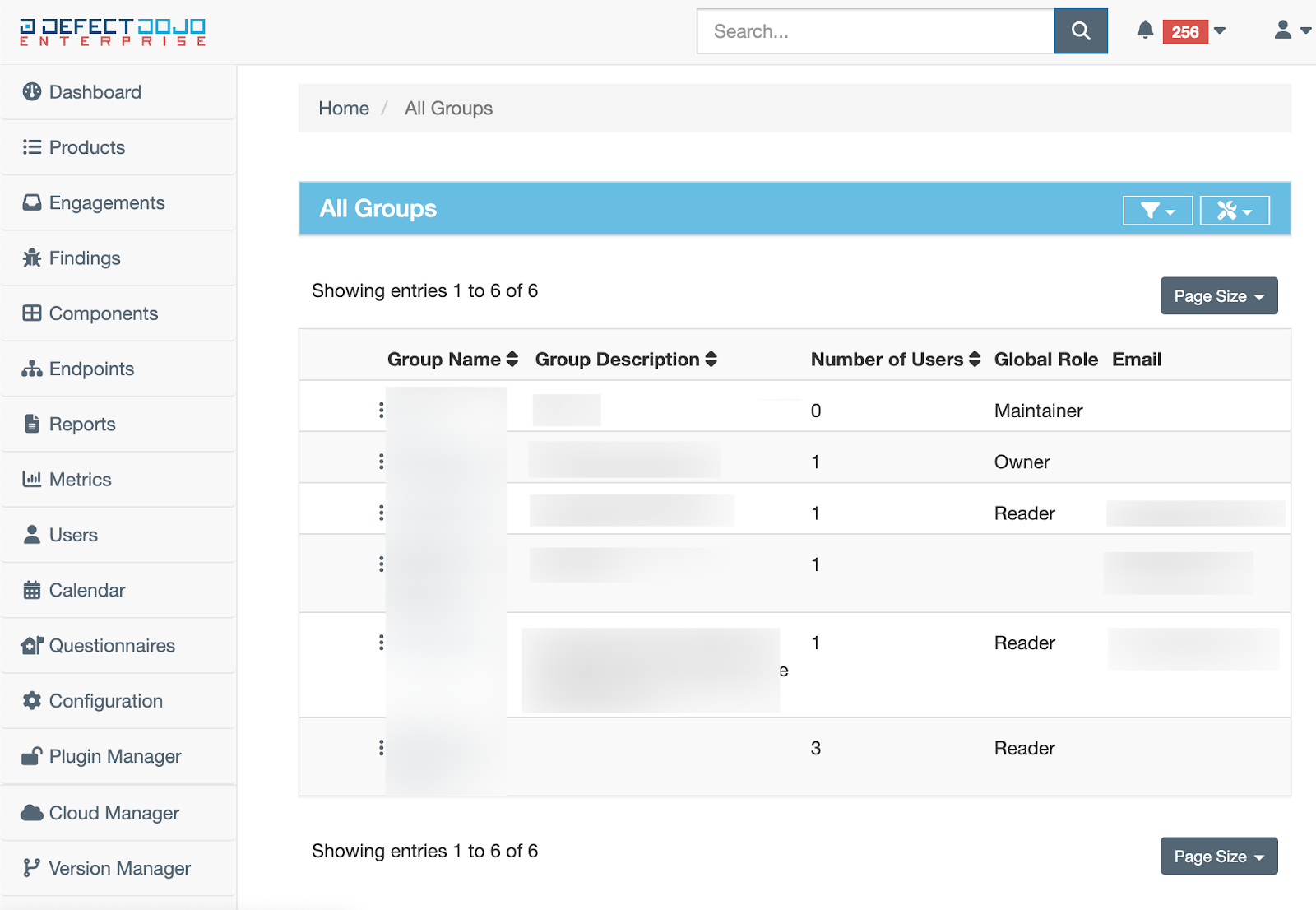The height and width of the screenshot is (910, 1316).
Task: Navigate to Questionnaires in sidebar
Action: (x=111, y=646)
